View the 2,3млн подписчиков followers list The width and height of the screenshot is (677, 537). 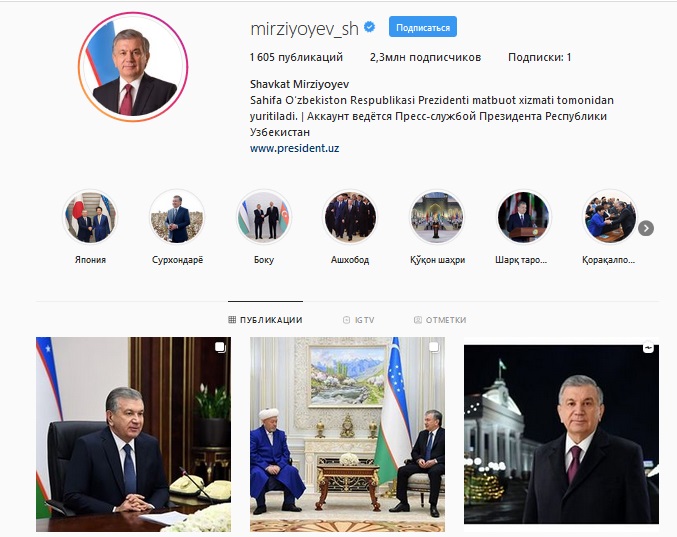click(x=425, y=57)
